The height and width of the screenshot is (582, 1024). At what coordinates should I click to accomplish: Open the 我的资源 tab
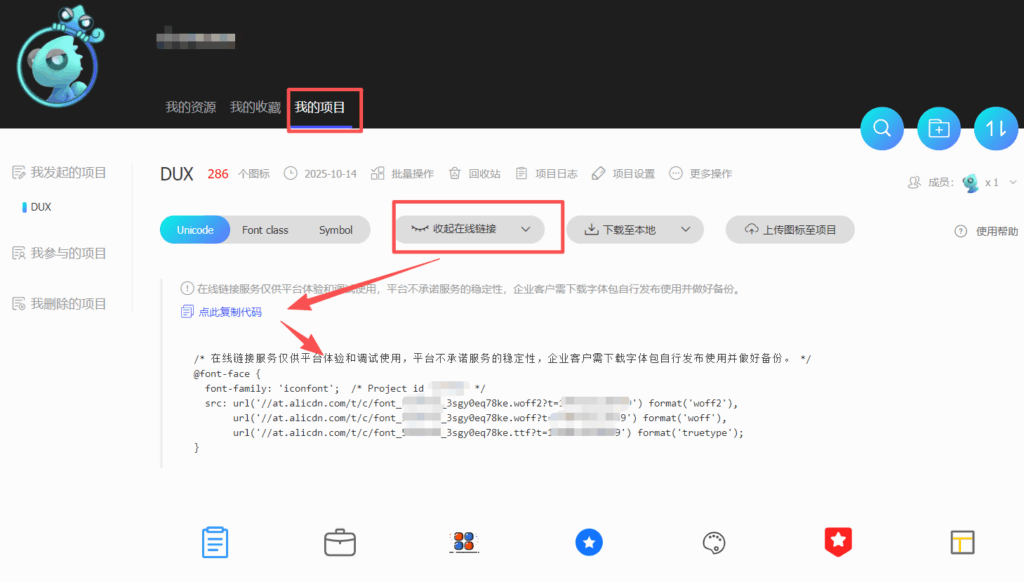pyautogui.click(x=190, y=107)
